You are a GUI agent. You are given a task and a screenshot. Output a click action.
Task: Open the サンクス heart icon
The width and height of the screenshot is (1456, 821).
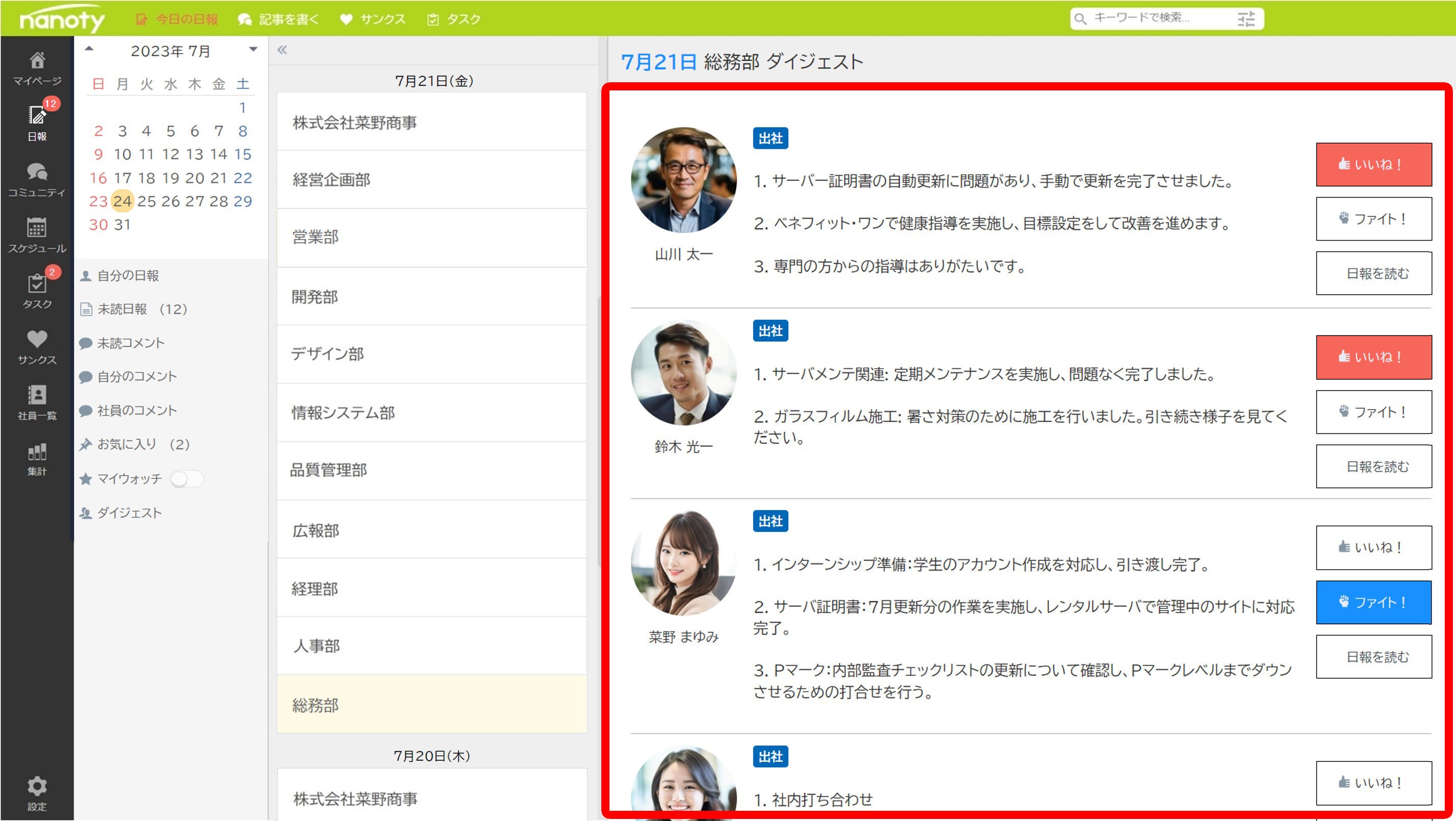pos(37,345)
